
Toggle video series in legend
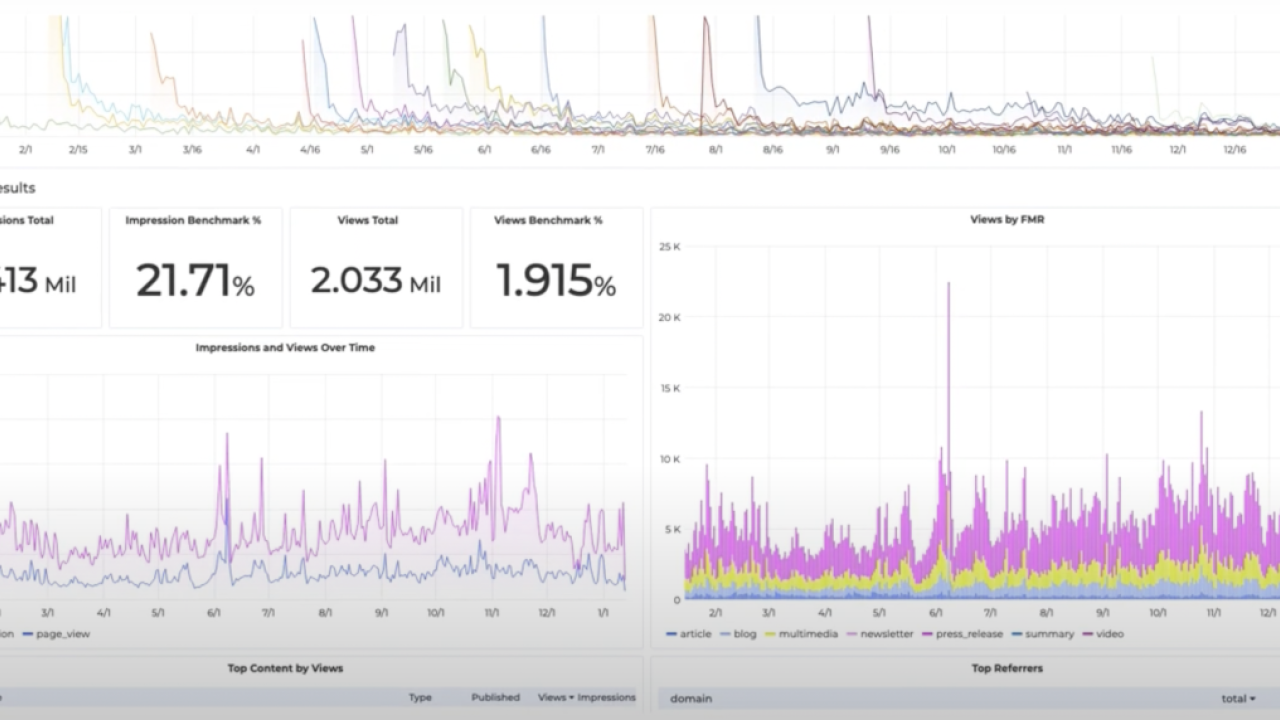[1102, 634]
